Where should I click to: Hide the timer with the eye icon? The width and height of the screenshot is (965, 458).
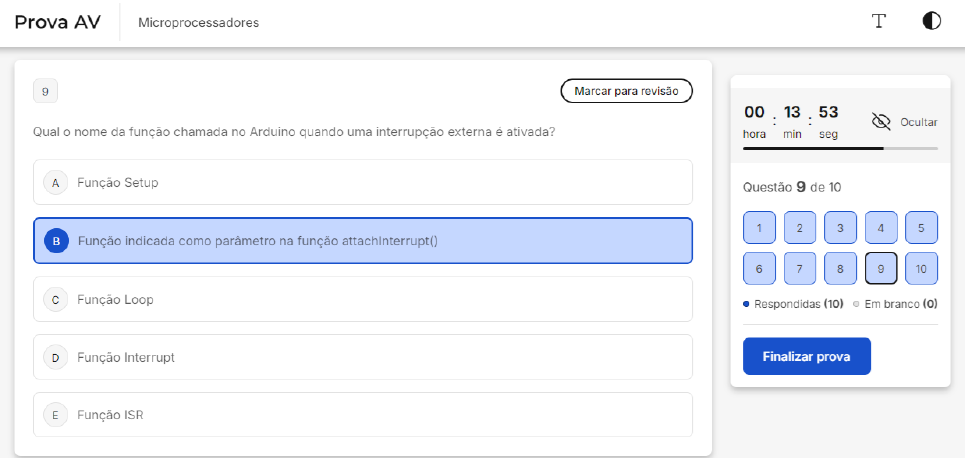pyautogui.click(x=881, y=121)
